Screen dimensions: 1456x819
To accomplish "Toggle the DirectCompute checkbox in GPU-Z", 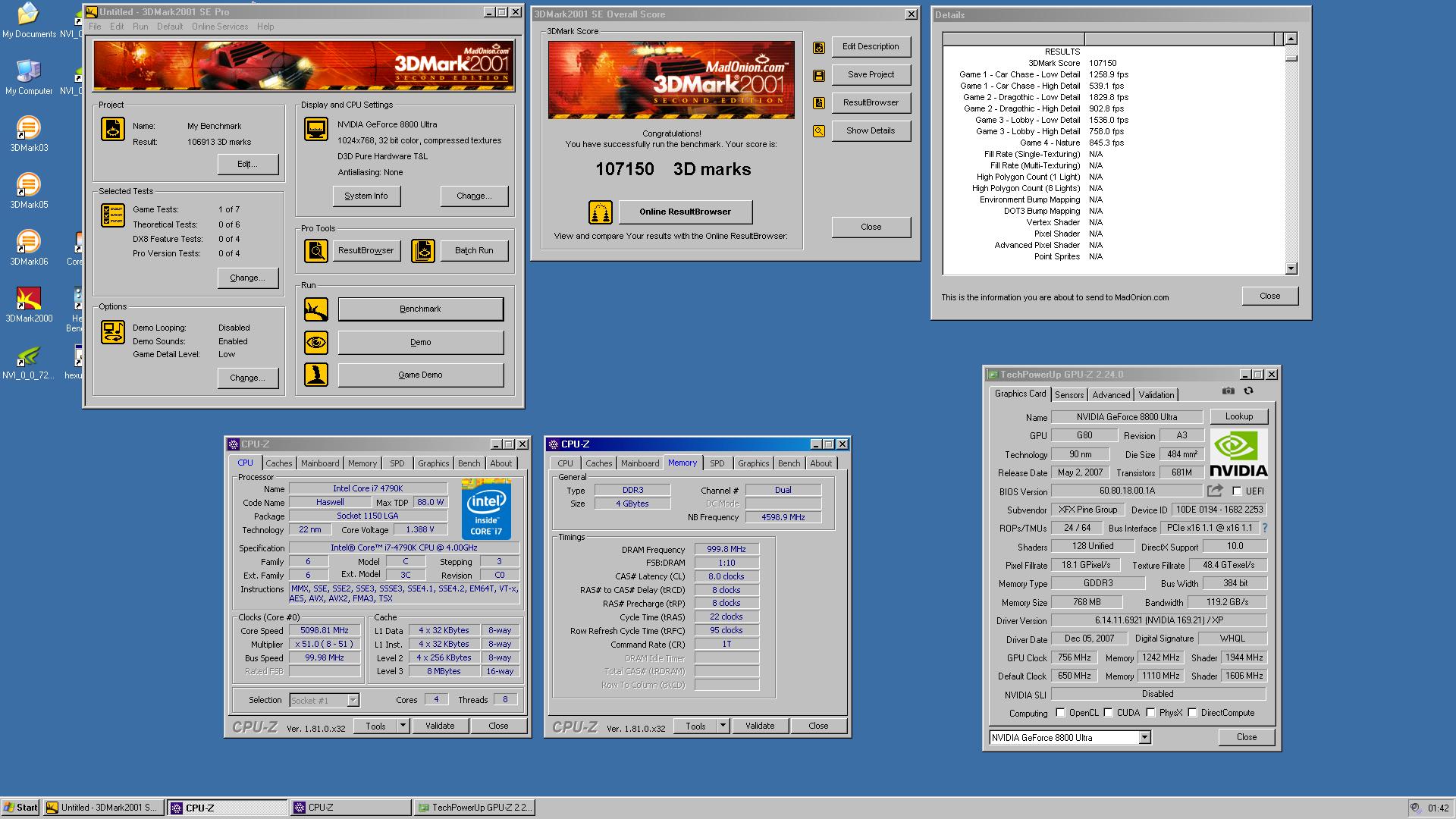I will pyautogui.click(x=1192, y=713).
